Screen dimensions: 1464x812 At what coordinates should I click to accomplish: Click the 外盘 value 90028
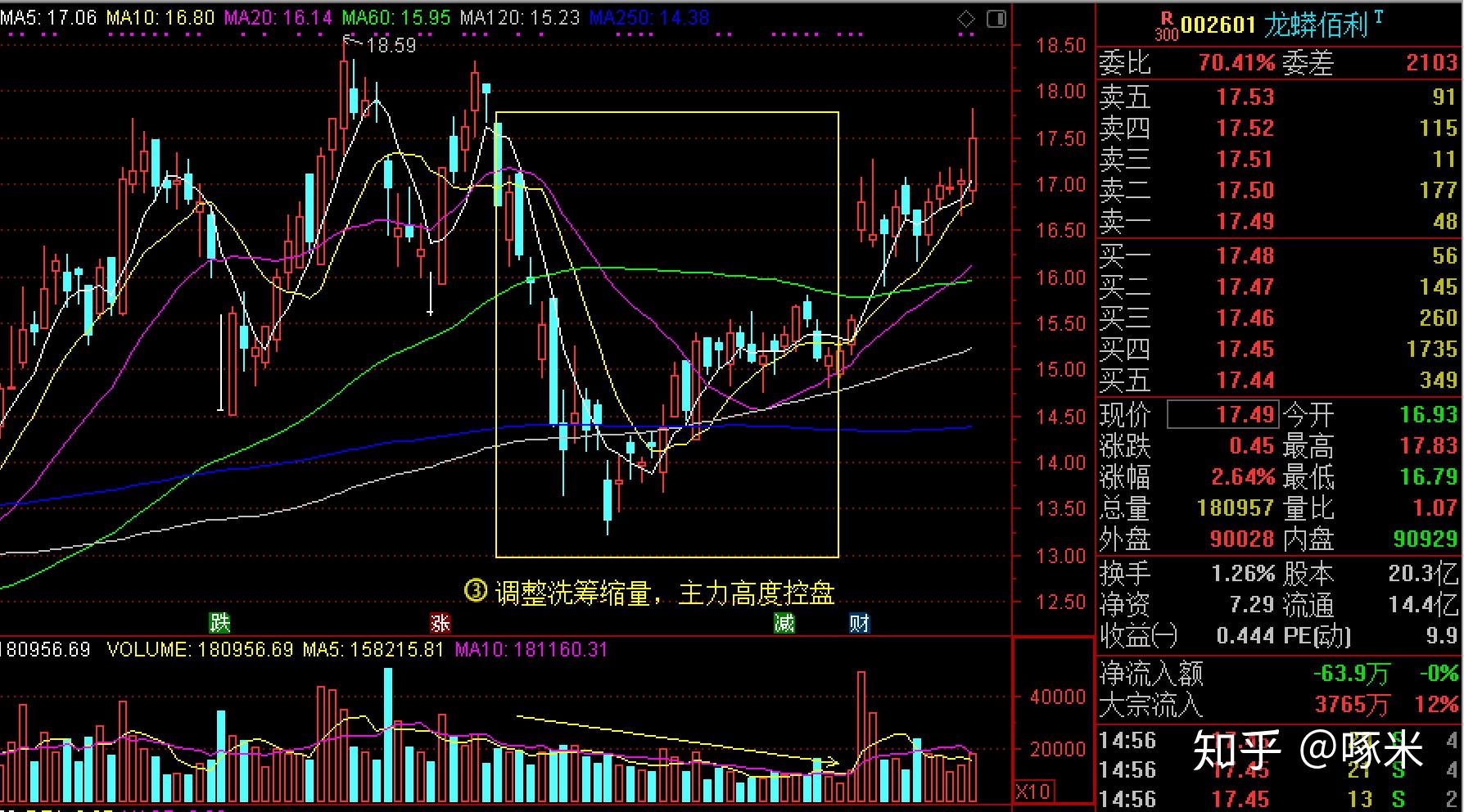click(1242, 539)
